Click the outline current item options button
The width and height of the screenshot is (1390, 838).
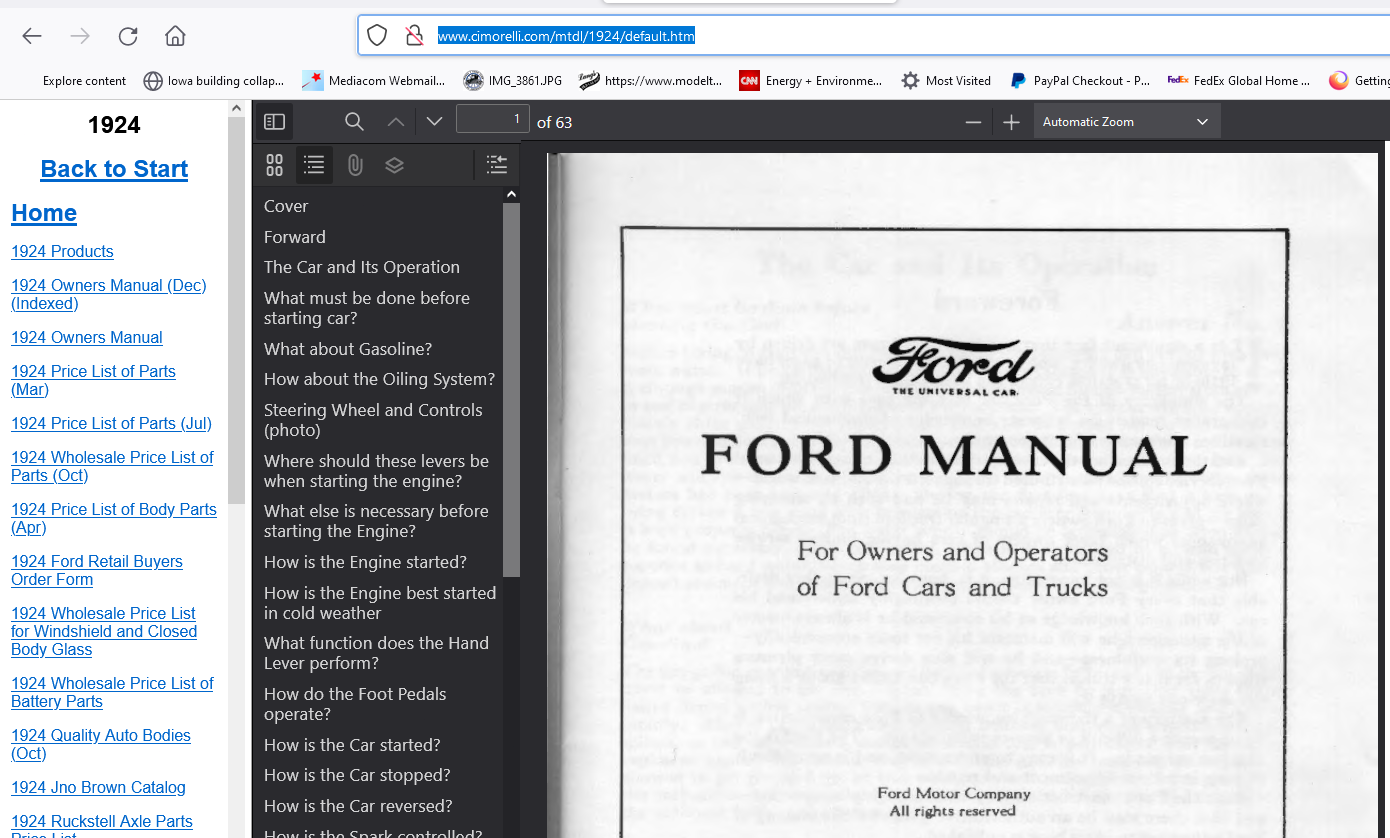point(496,165)
